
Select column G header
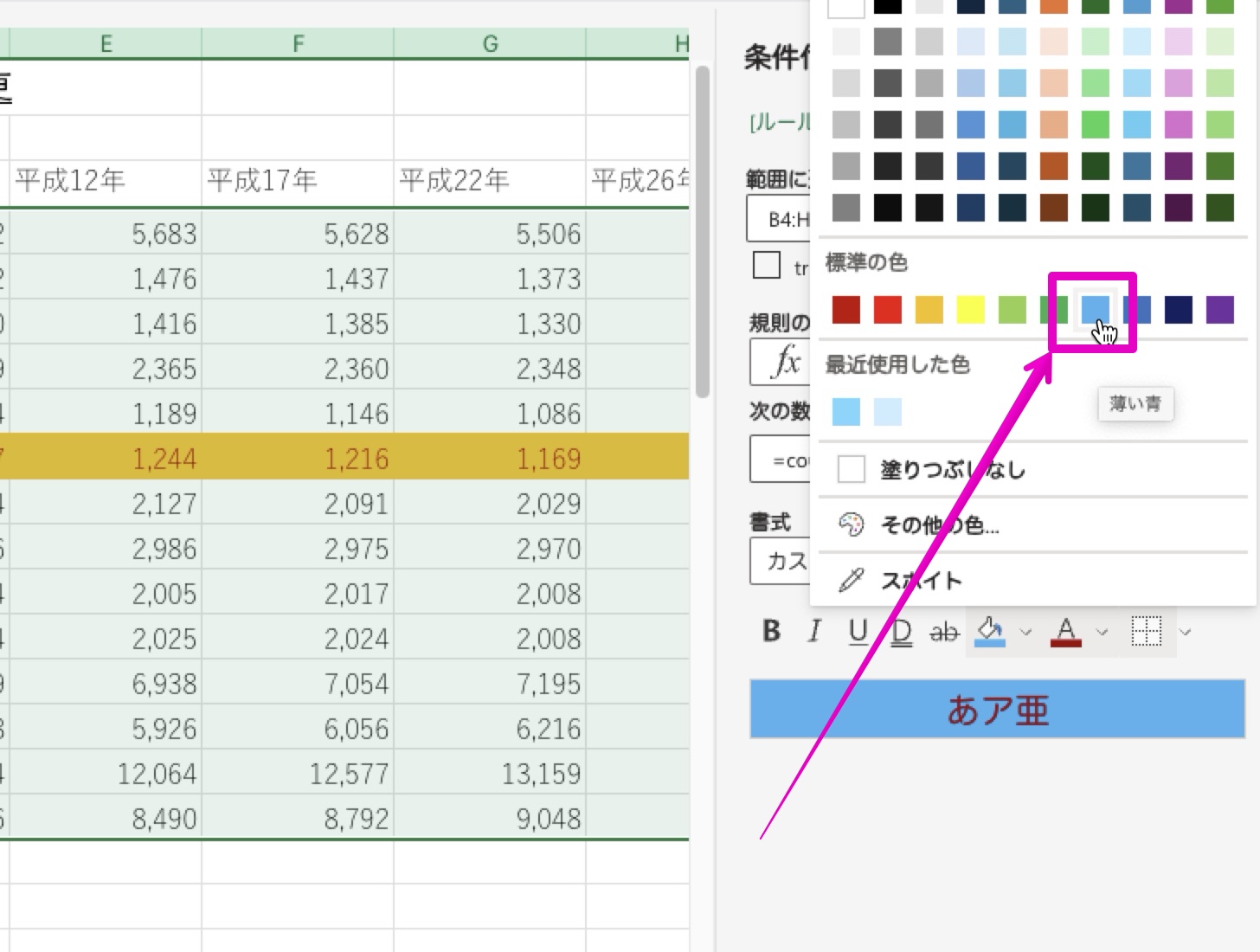[x=490, y=43]
